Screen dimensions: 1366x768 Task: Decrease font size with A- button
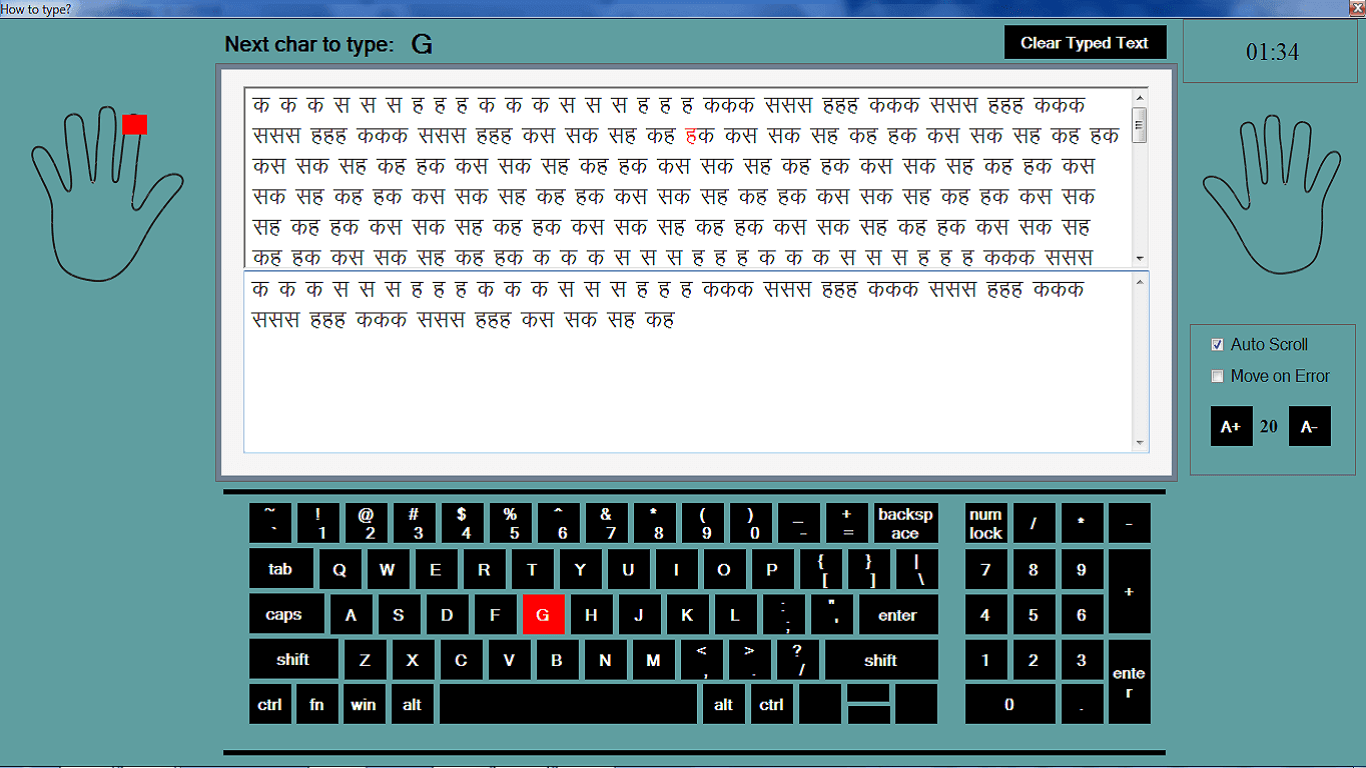[1309, 426]
